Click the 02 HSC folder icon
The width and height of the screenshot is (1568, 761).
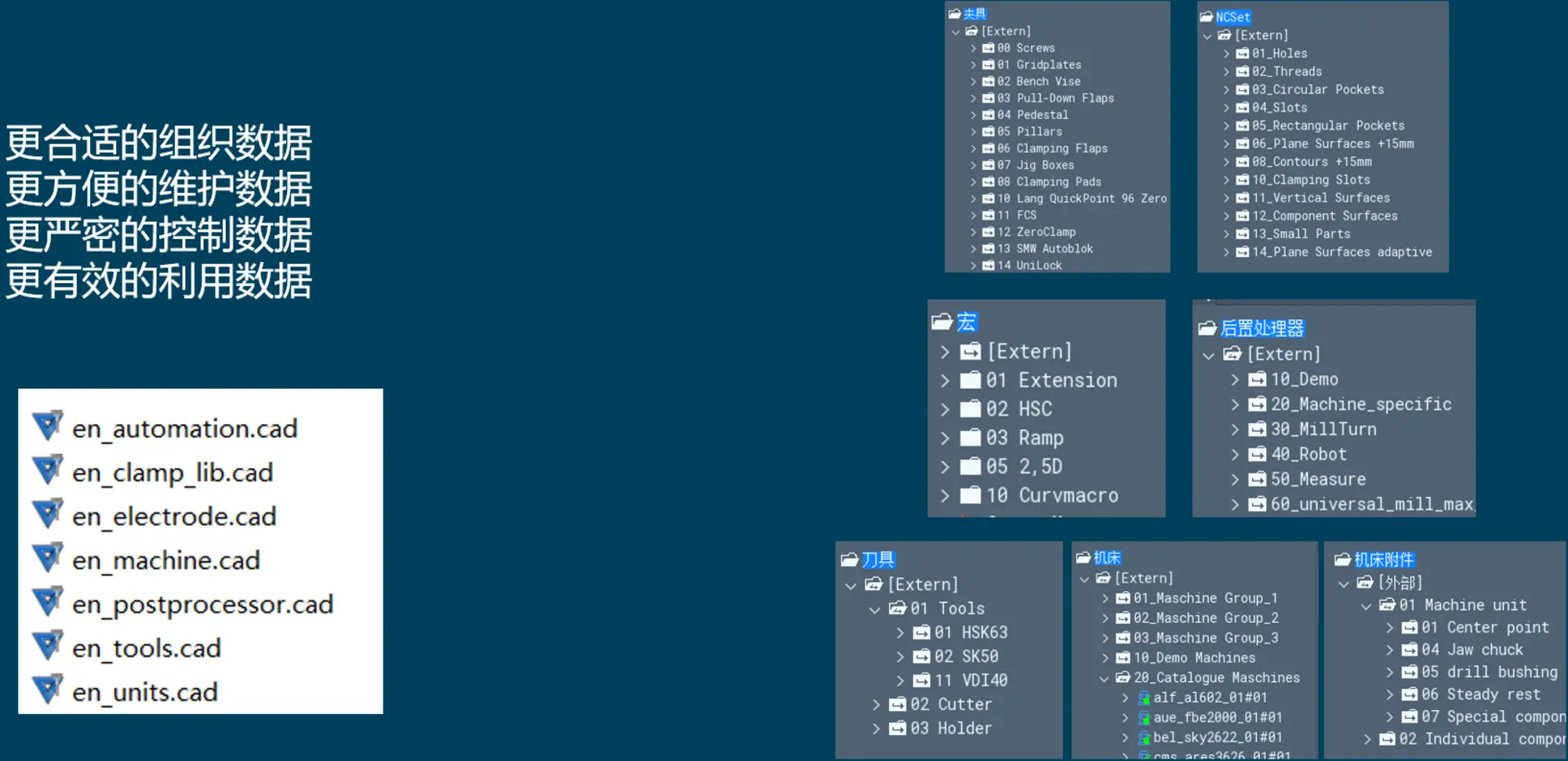pyautogui.click(x=971, y=408)
